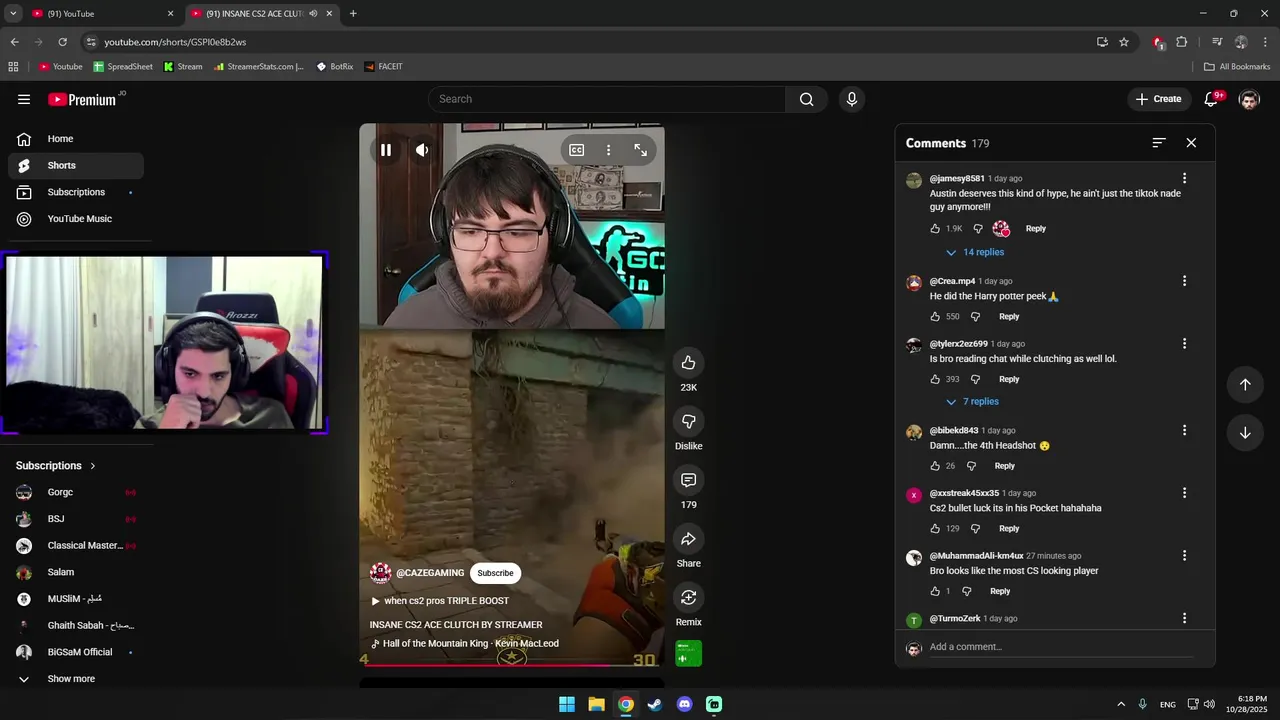The width and height of the screenshot is (1280, 720).
Task: Open YouTube notifications bell
Action: tap(1211, 99)
